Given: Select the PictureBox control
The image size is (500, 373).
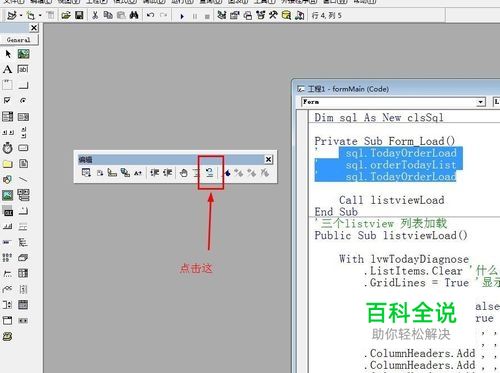Looking at the screenshot, I should click(x=23, y=54).
